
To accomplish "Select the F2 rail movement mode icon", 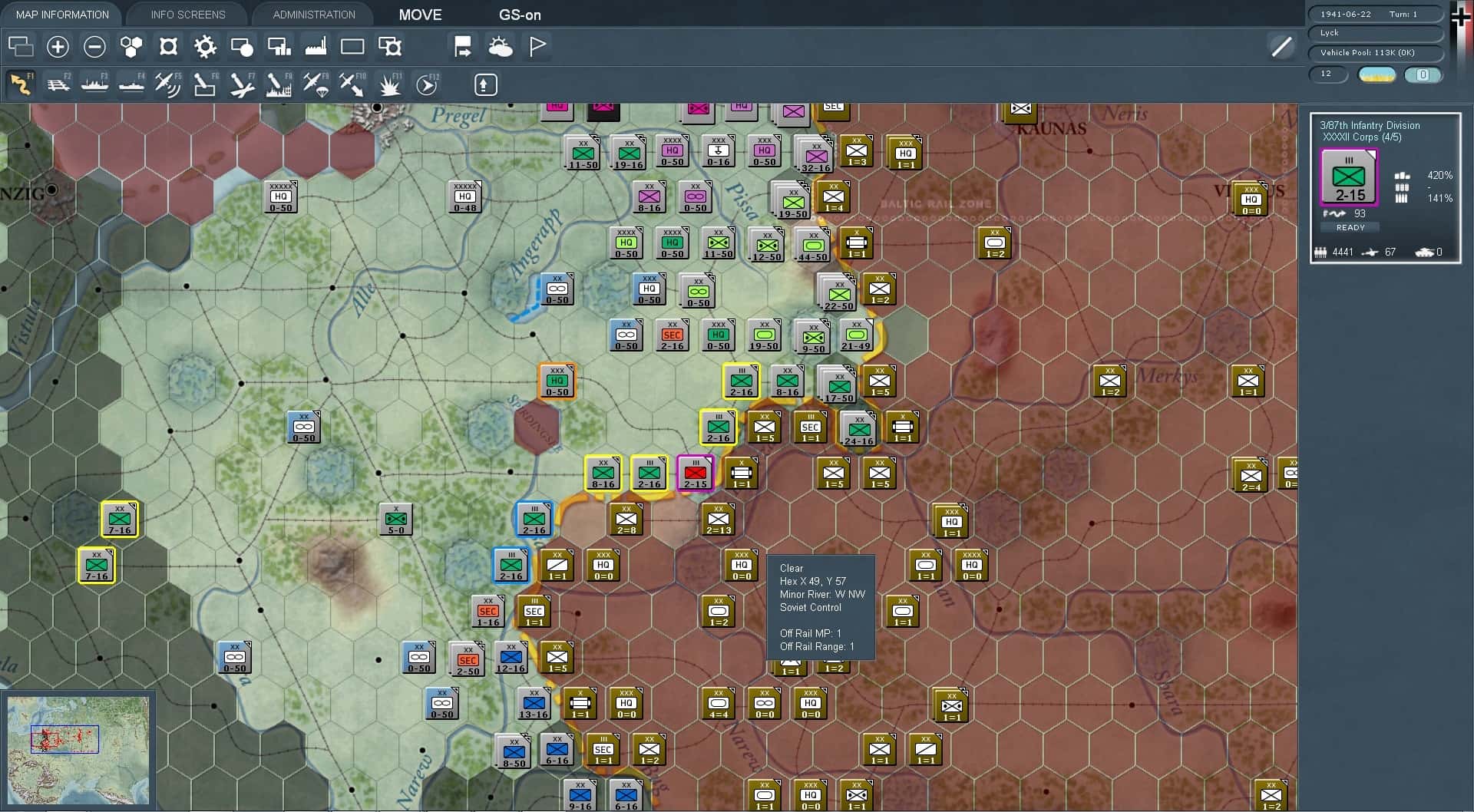I will tap(58, 84).
